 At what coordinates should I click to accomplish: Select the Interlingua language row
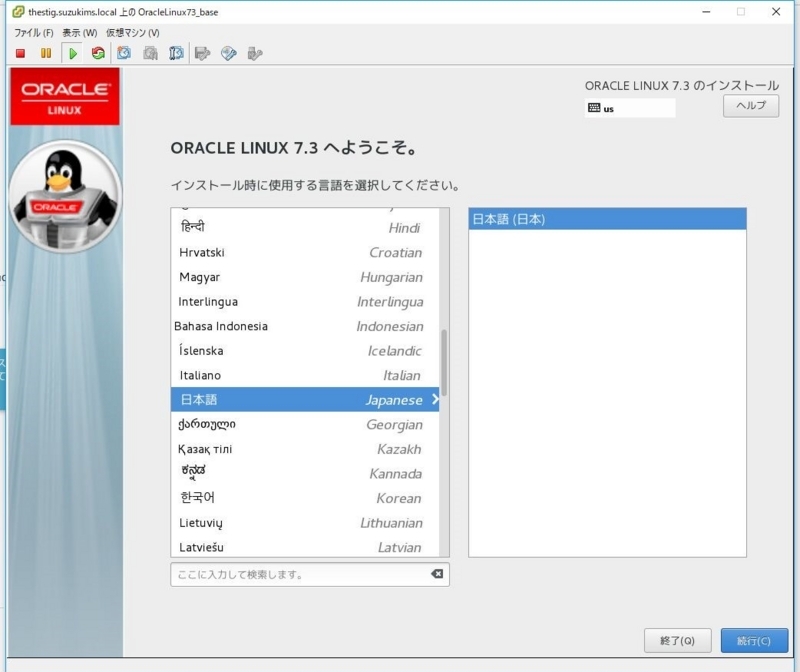pyautogui.click(x=305, y=302)
